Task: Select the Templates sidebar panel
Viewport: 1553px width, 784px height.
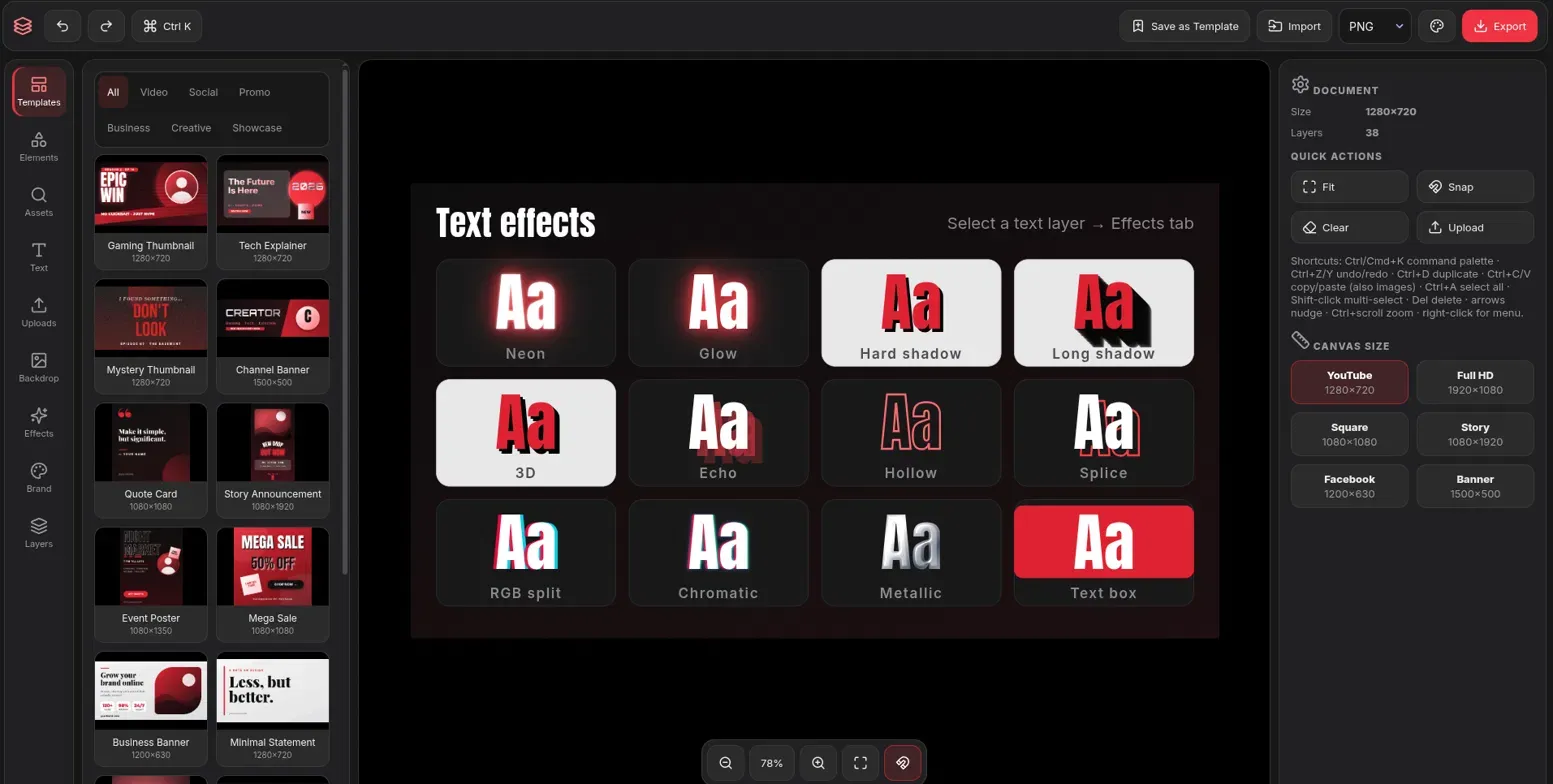Action: tap(39, 92)
